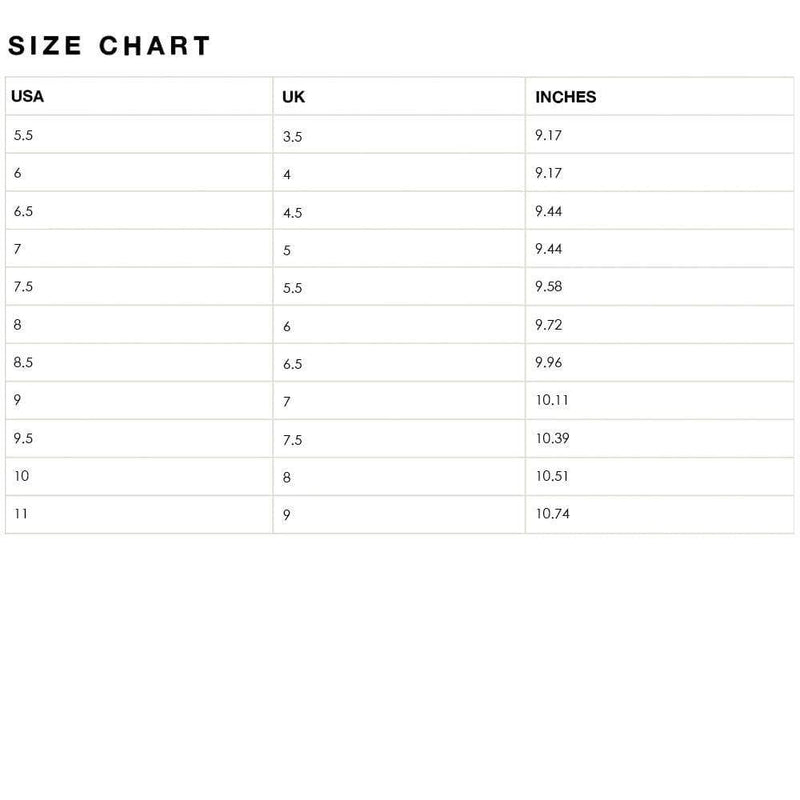Click the 9.96 inches cell

(660, 362)
